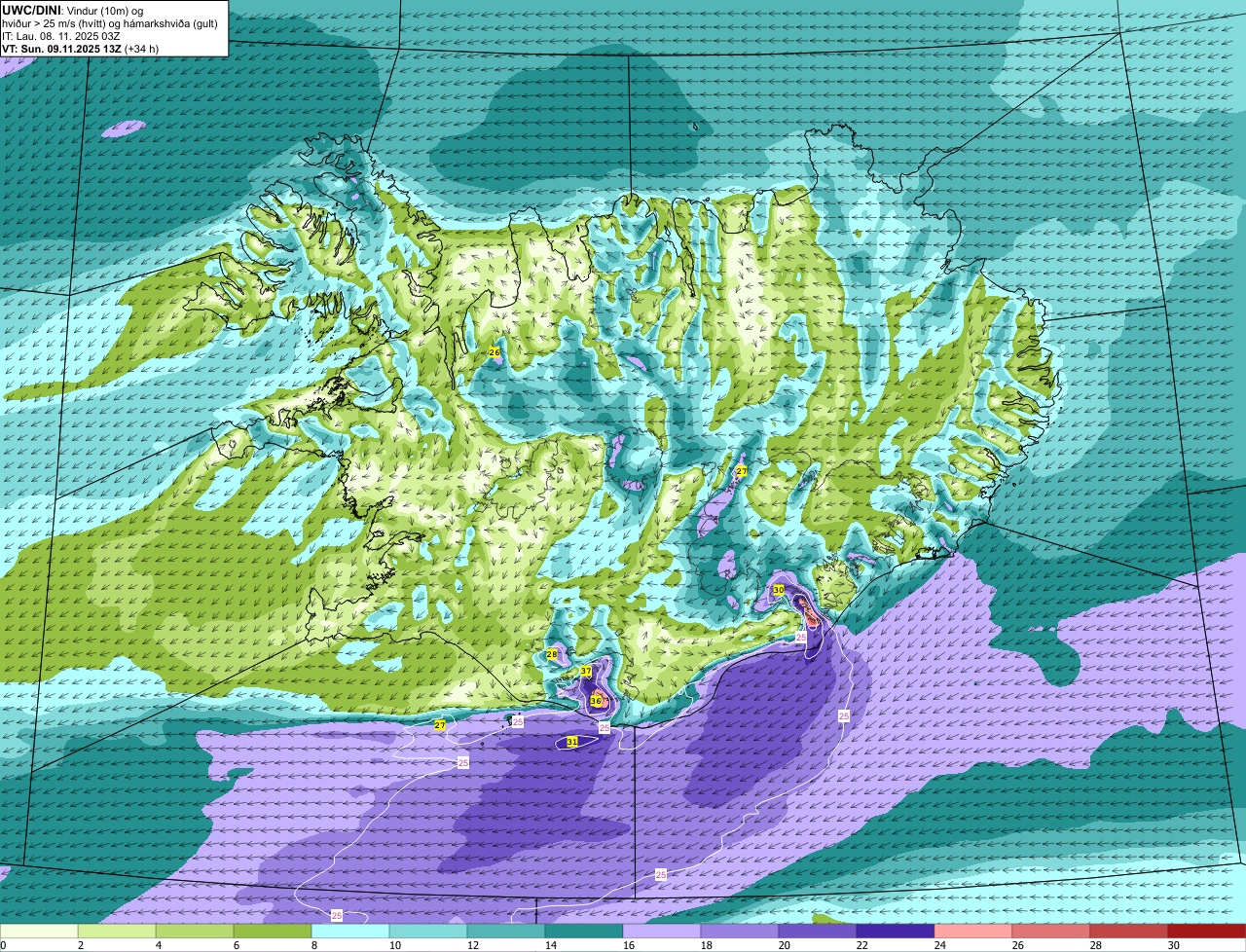Select the 8–10 m/s pale cyan legend swatch
The image size is (1246, 952).
[x=350, y=932]
